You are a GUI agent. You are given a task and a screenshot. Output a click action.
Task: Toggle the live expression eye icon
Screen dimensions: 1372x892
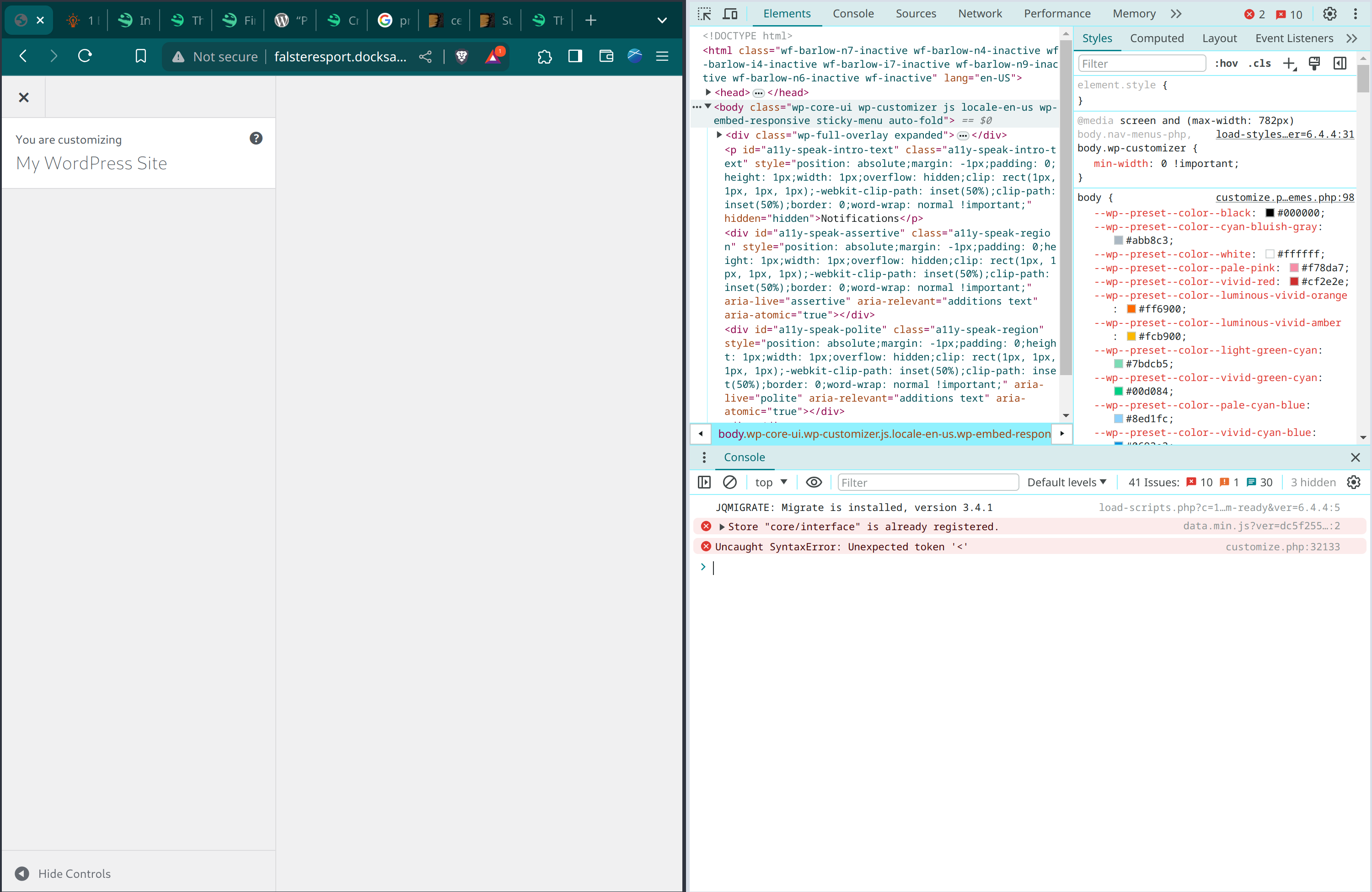814,482
